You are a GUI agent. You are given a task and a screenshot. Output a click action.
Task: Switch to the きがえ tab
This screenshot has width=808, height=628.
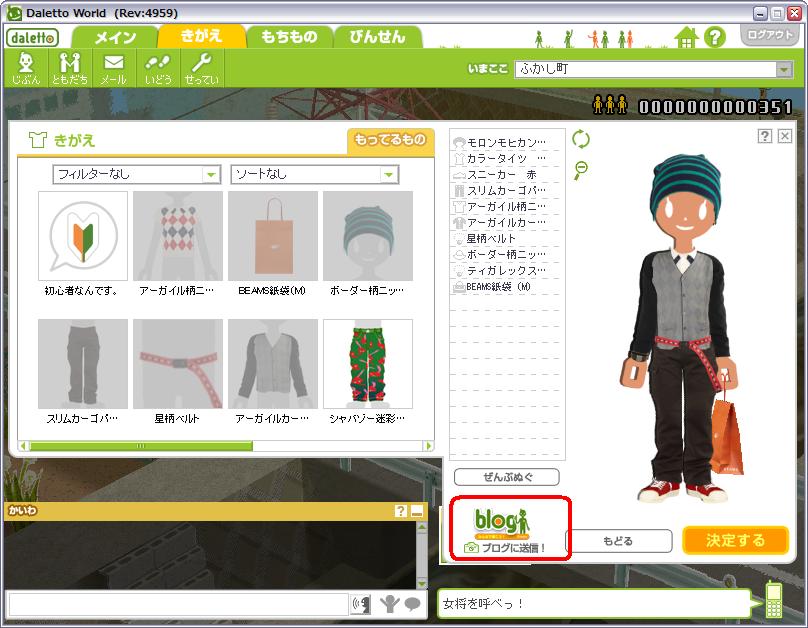(201, 36)
